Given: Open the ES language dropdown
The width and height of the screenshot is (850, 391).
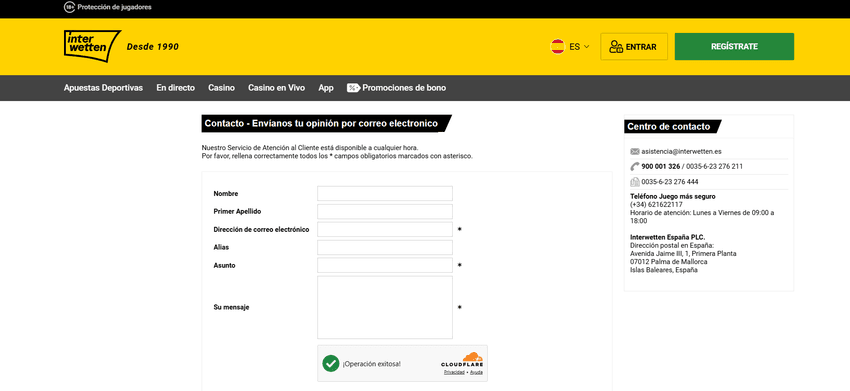Looking at the screenshot, I should click(x=579, y=47).
